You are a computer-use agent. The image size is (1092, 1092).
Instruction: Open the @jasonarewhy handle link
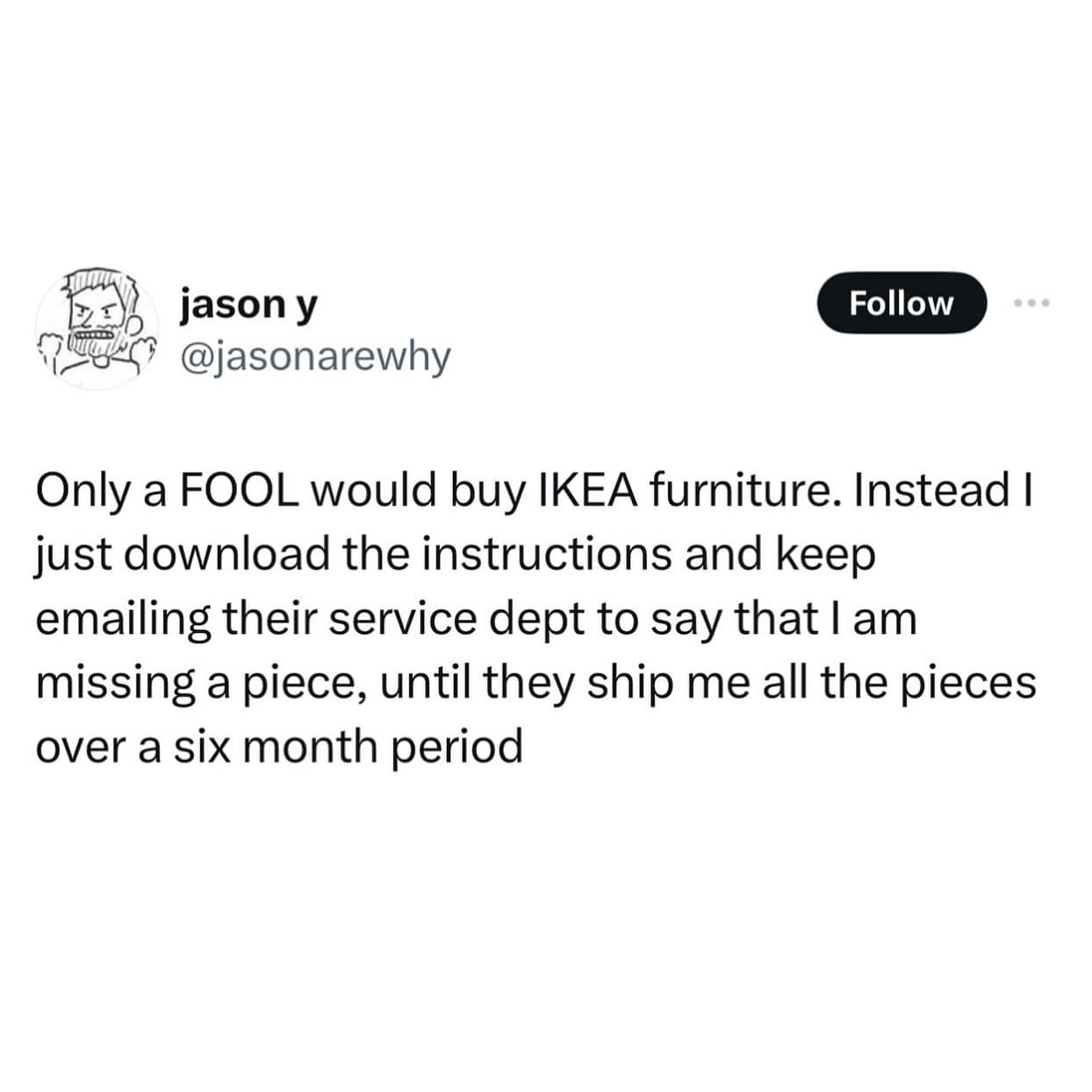[314, 356]
